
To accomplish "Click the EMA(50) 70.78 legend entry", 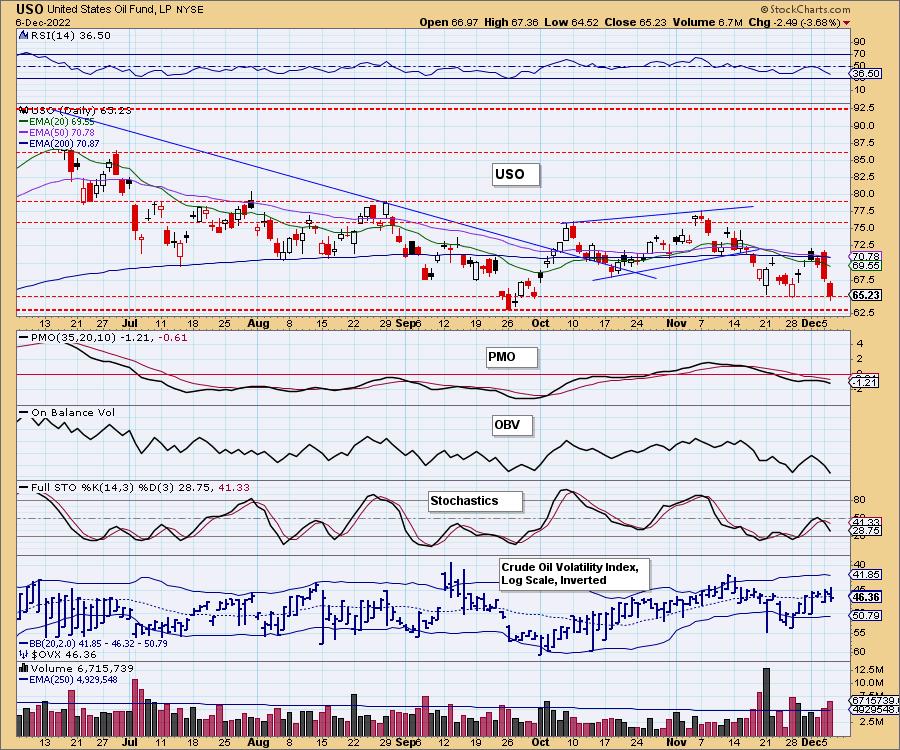I will (57, 133).
